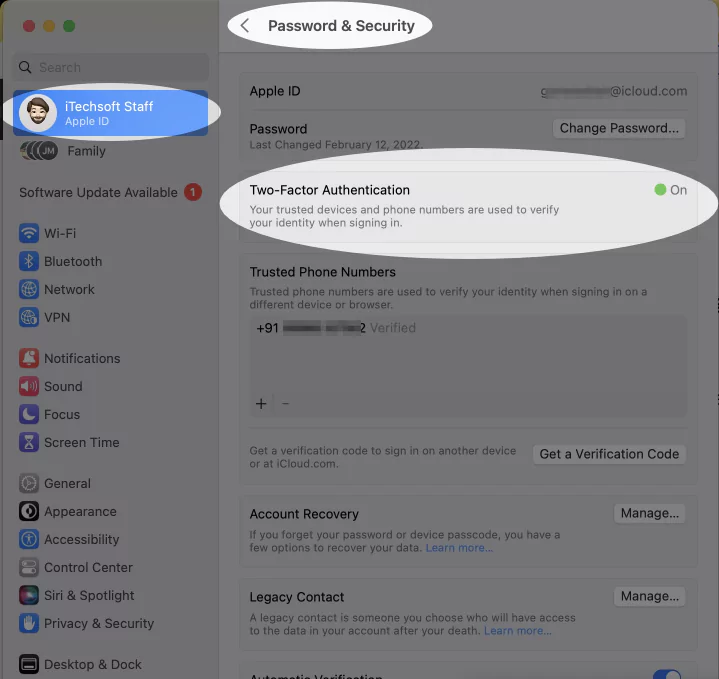This screenshot has width=719, height=679.
Task: Click the Screen Time hourglass icon
Action: [28, 442]
